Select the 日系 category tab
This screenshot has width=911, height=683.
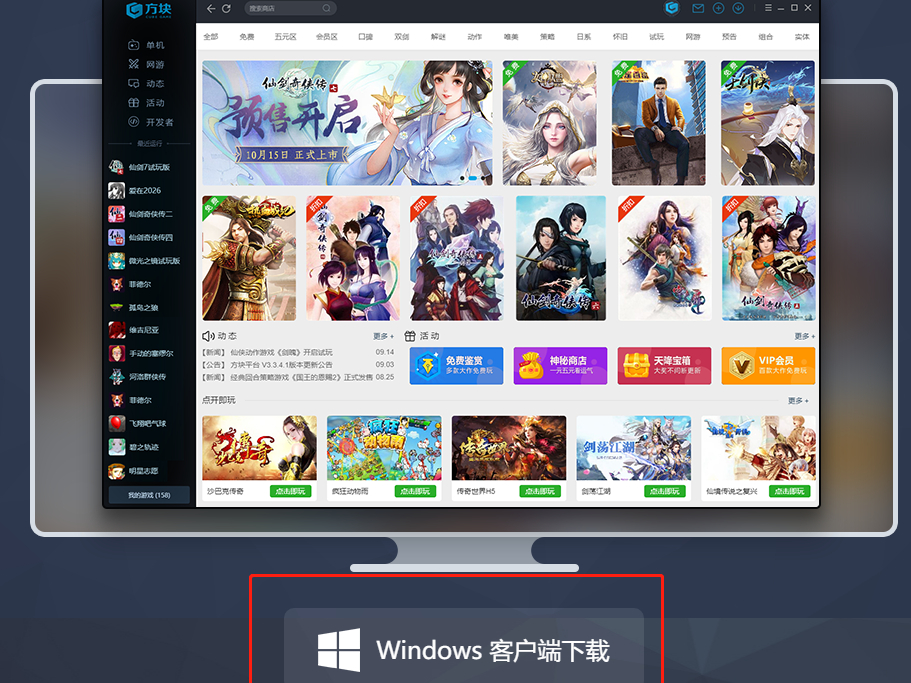[x=584, y=37]
